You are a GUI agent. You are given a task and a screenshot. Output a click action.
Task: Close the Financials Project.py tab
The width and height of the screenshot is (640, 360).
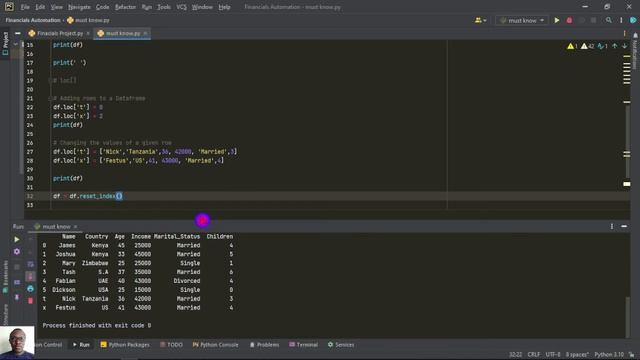(88, 33)
